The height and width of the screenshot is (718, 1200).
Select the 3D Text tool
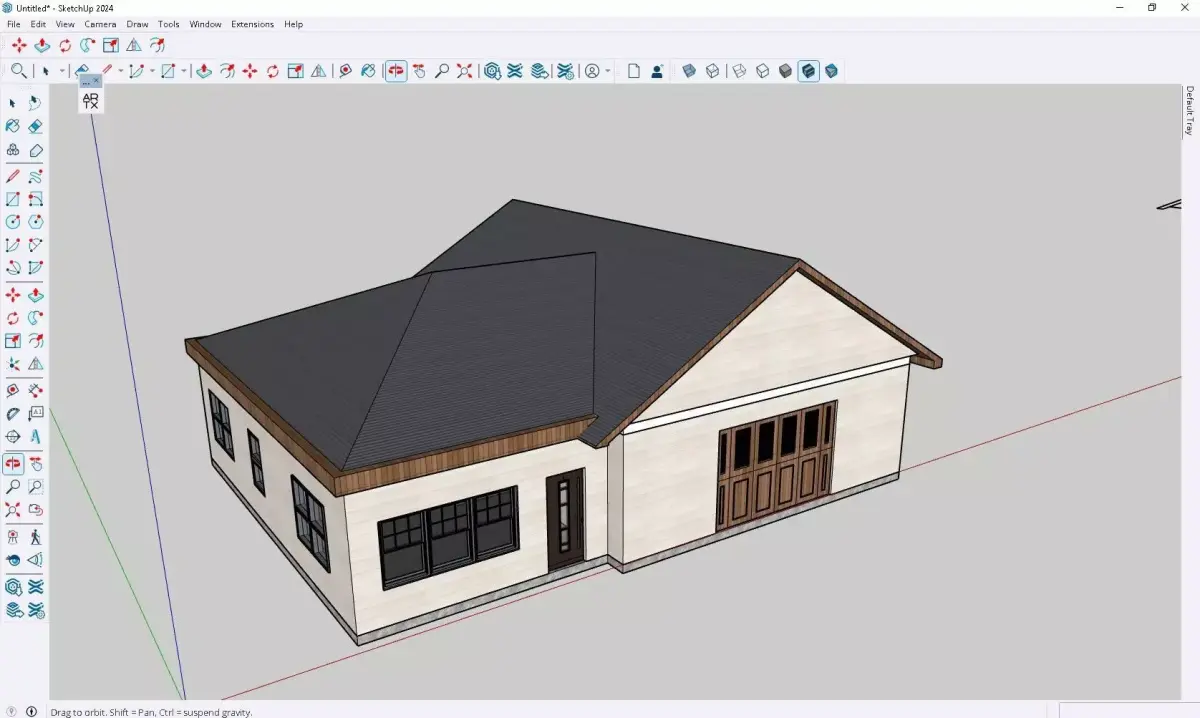(35, 437)
